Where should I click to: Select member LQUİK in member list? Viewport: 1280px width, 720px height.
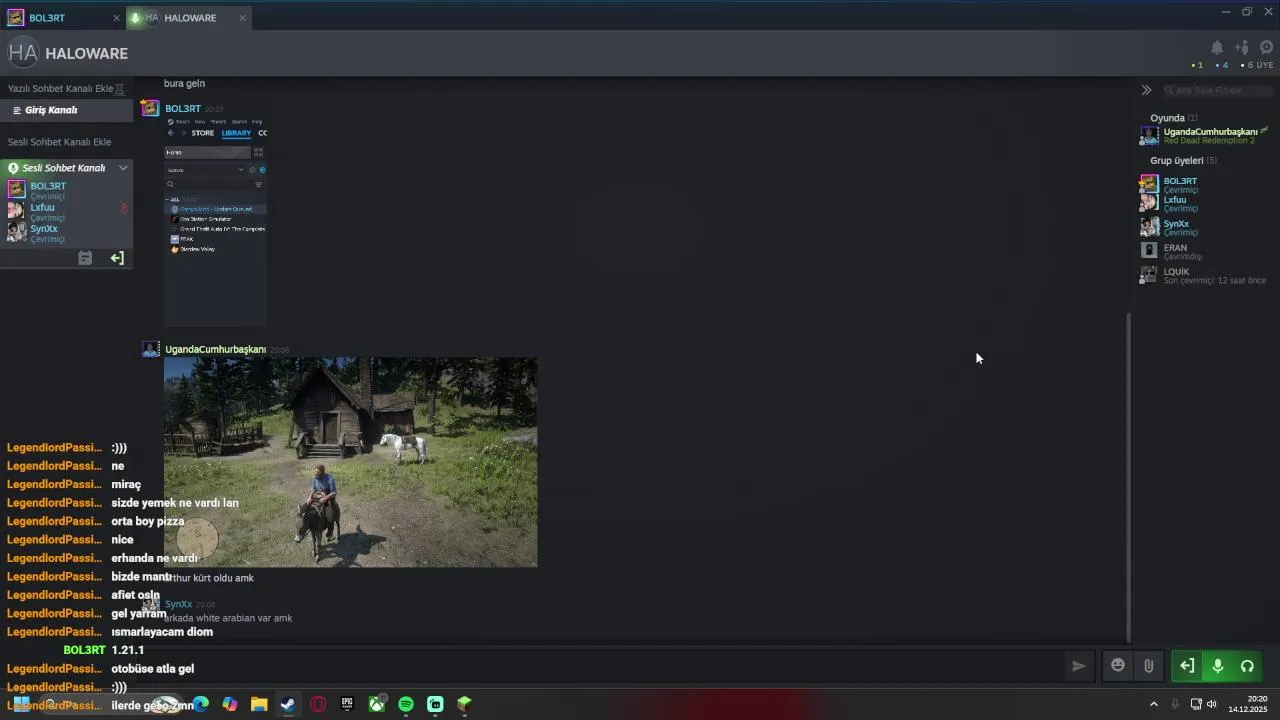[1177, 272]
